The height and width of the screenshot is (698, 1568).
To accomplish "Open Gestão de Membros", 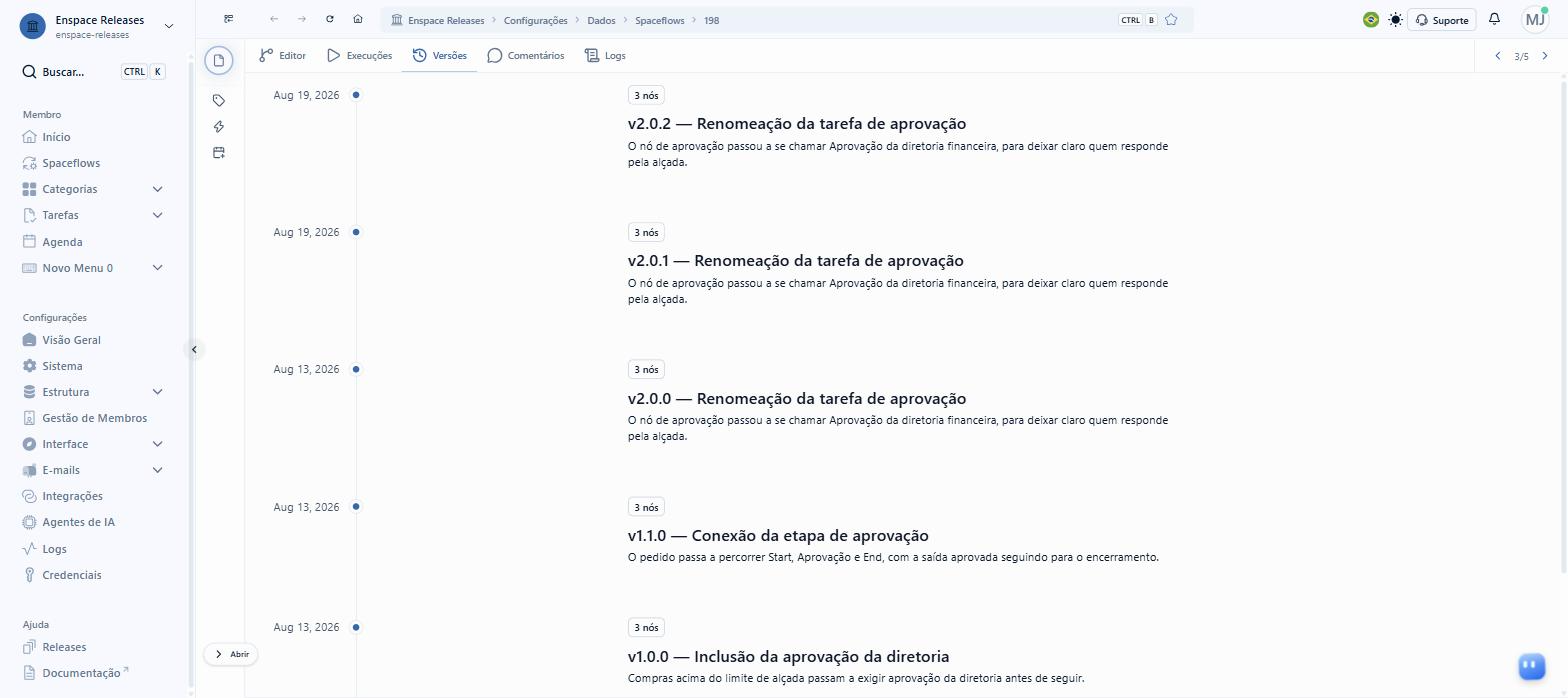I will (x=94, y=418).
